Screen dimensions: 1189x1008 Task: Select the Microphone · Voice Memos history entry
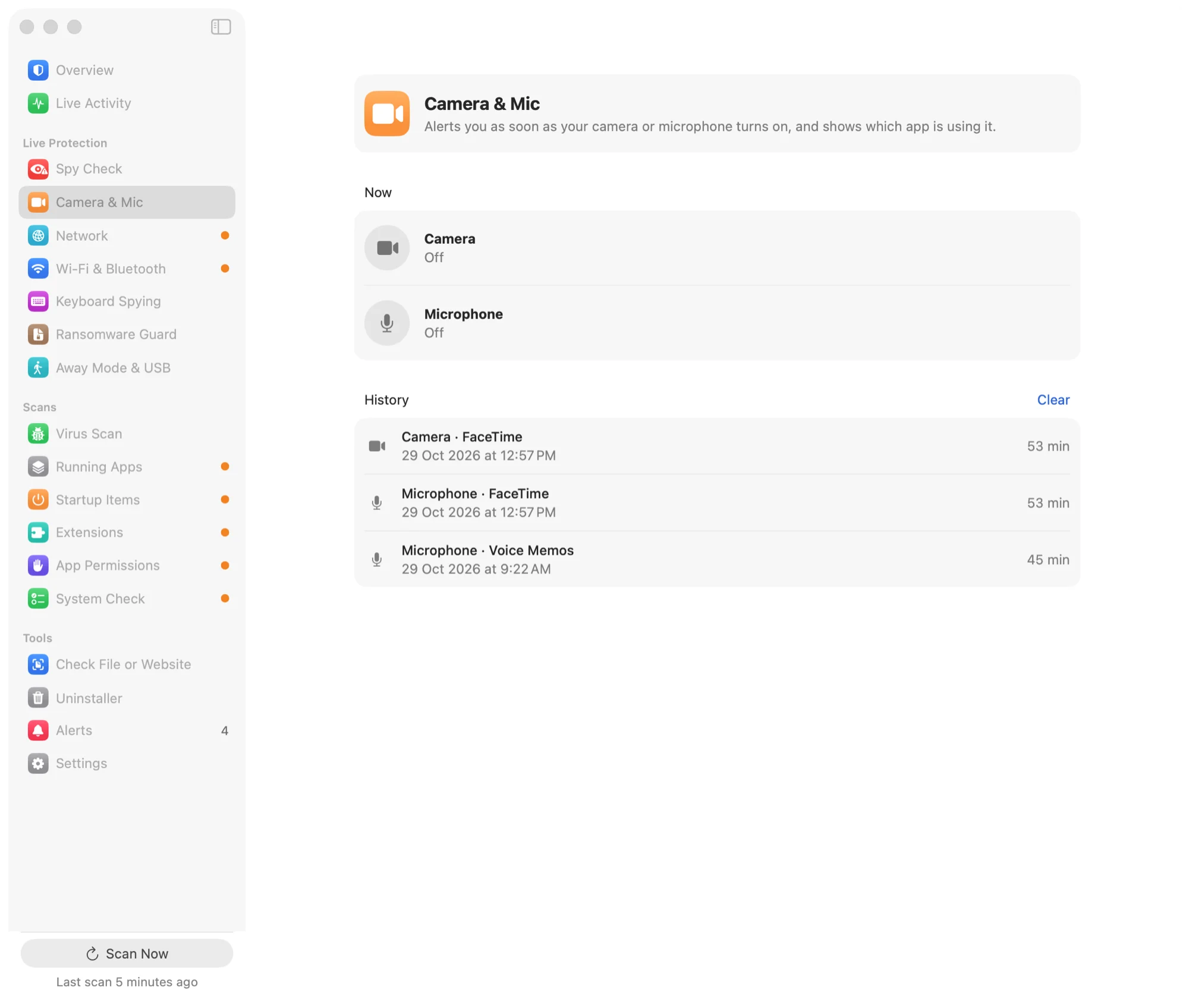pos(717,560)
